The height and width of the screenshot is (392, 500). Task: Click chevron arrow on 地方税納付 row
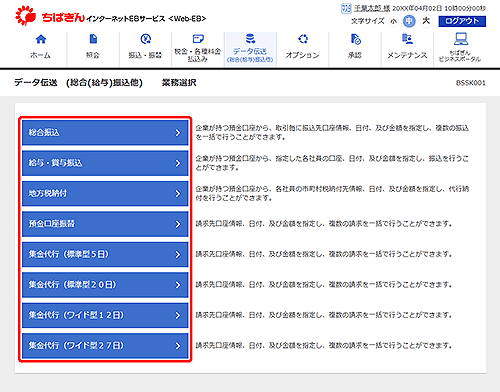pos(178,194)
